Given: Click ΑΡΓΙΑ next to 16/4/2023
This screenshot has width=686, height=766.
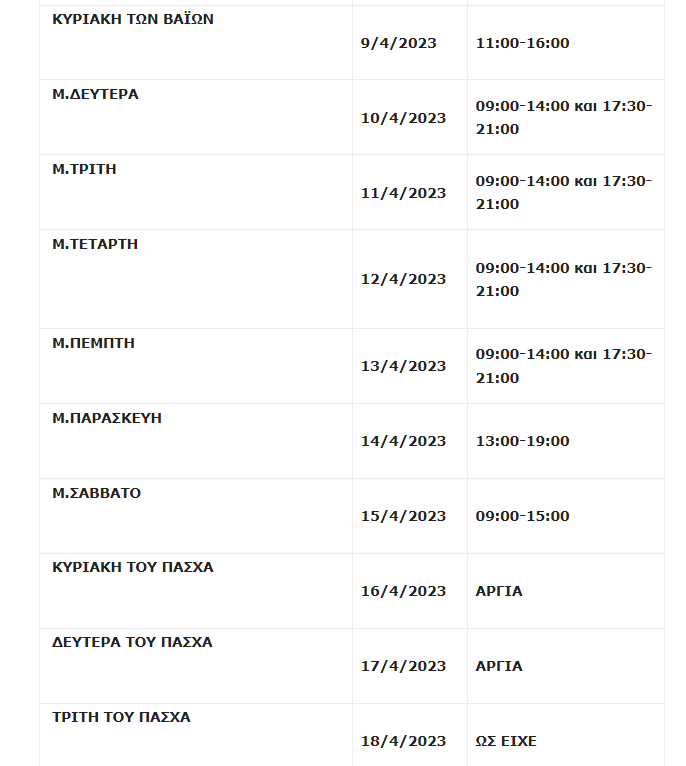Looking at the screenshot, I should (499, 591).
